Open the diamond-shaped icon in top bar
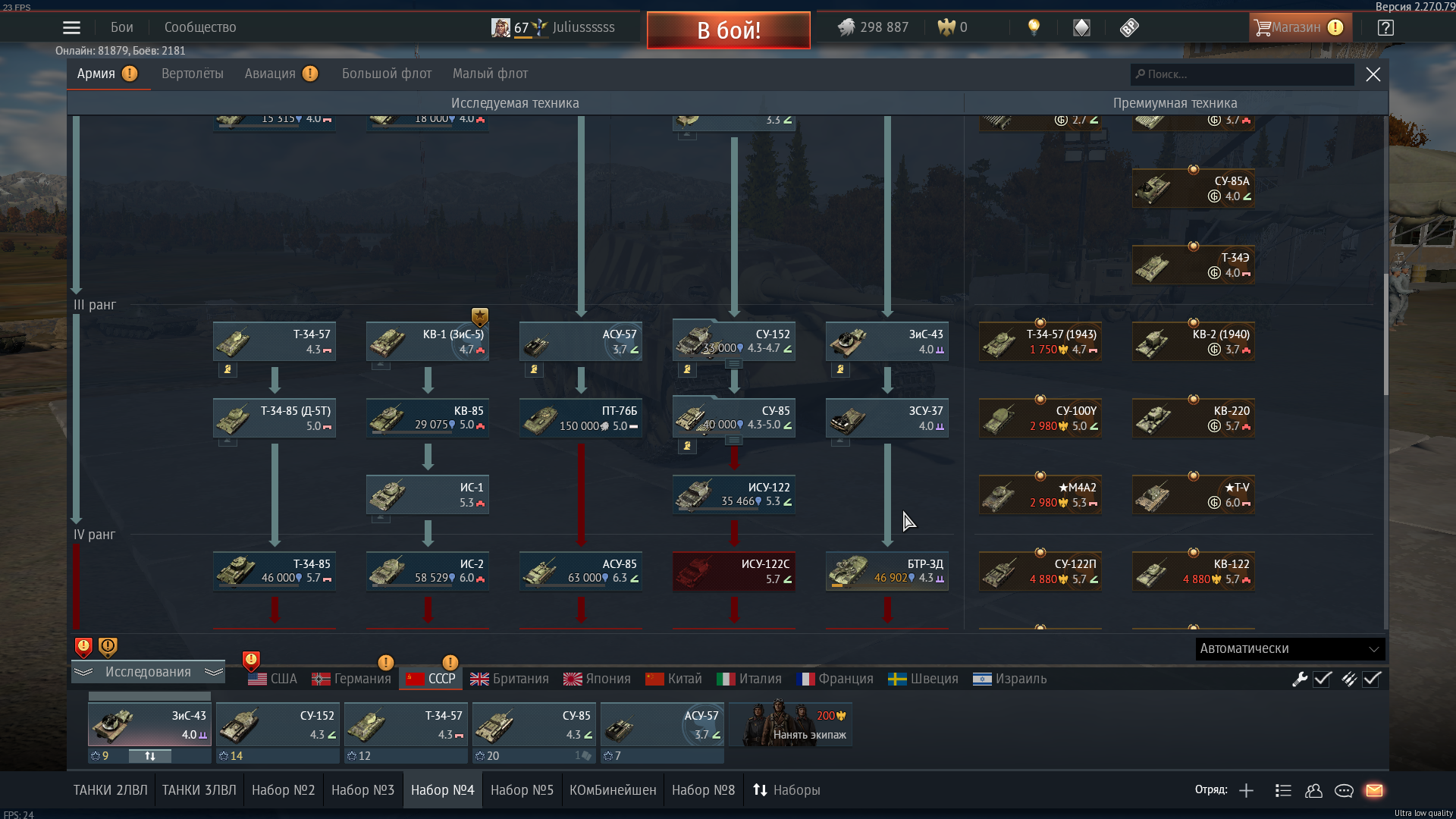The width and height of the screenshot is (1456, 819). 1081,27
